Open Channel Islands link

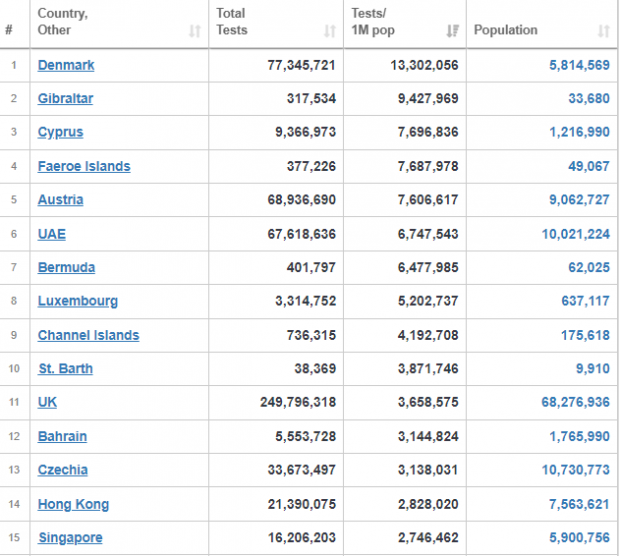(88, 335)
